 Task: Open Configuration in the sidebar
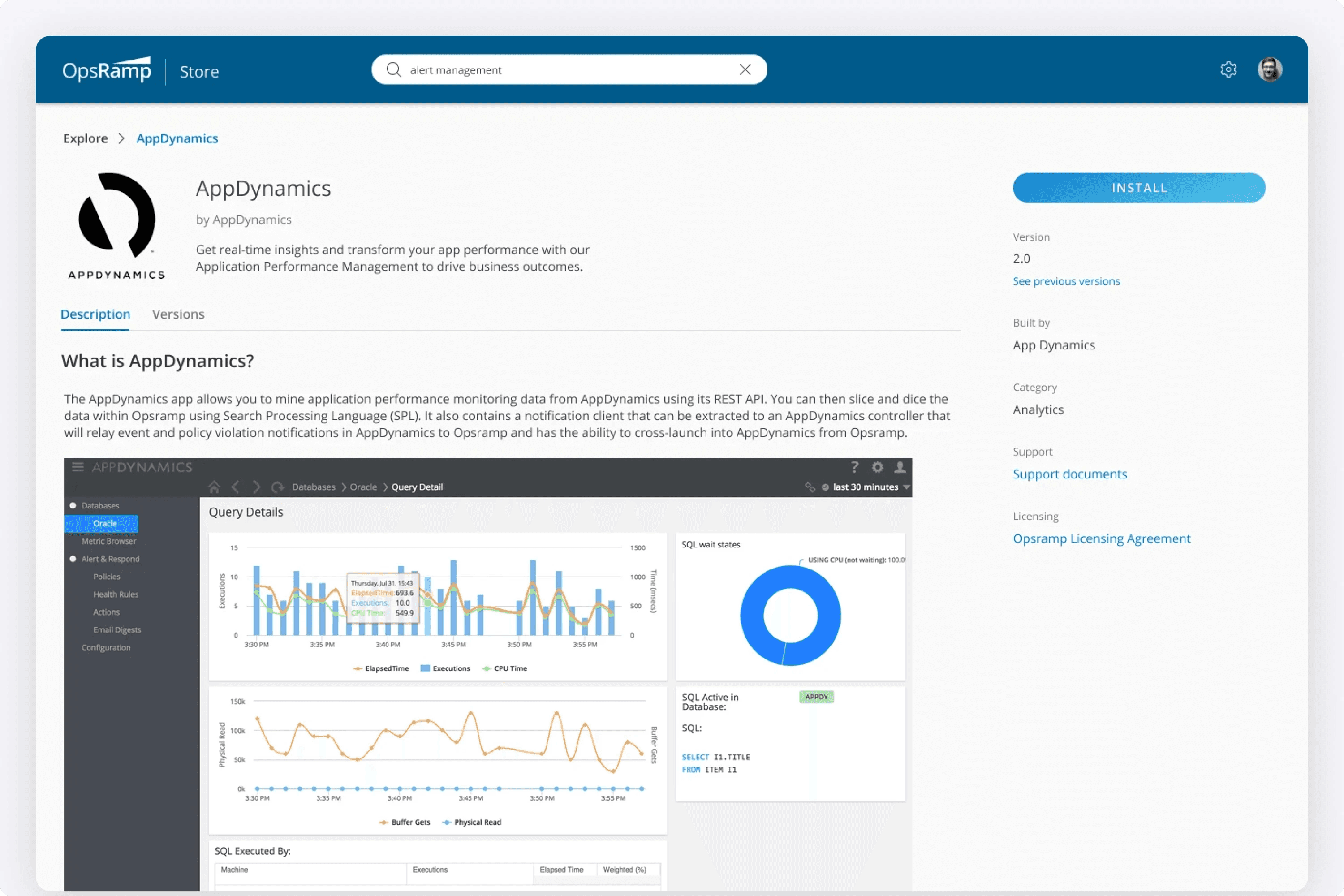[x=106, y=647]
